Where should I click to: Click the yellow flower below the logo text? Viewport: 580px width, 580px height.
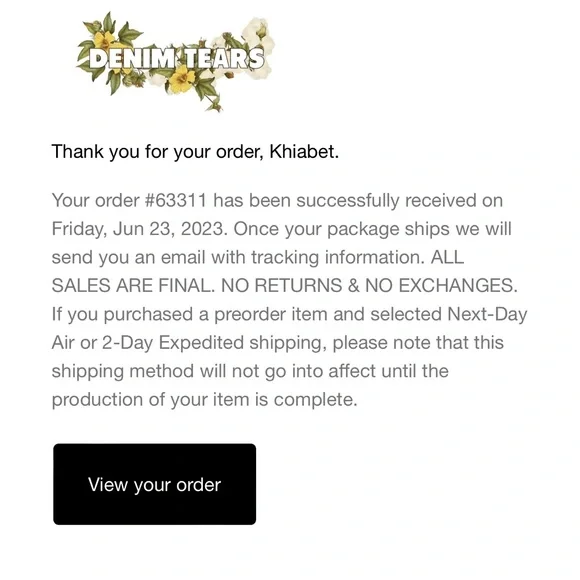[181, 80]
